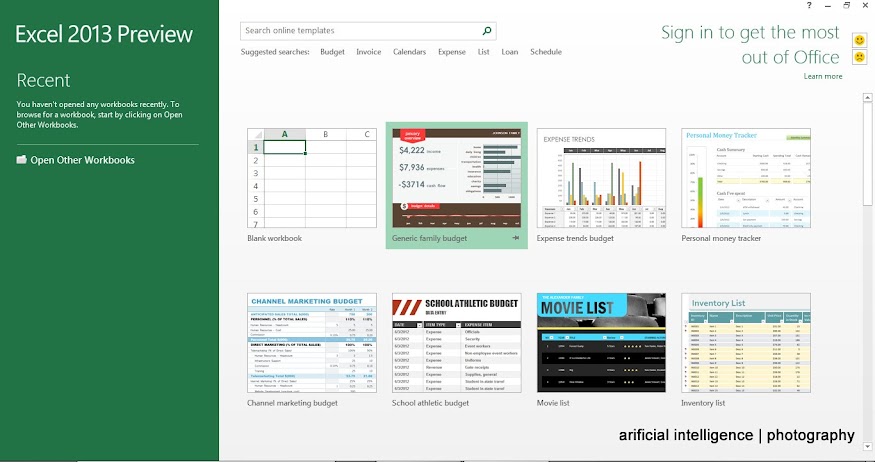Choose the Movie list template thumbnail
The height and width of the screenshot is (462, 875).
click(x=601, y=343)
